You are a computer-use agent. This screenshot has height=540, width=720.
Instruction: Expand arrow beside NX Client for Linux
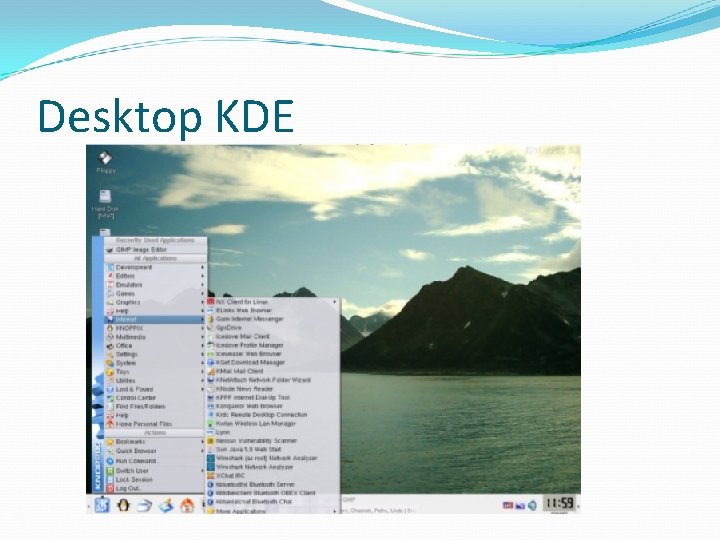(335, 302)
